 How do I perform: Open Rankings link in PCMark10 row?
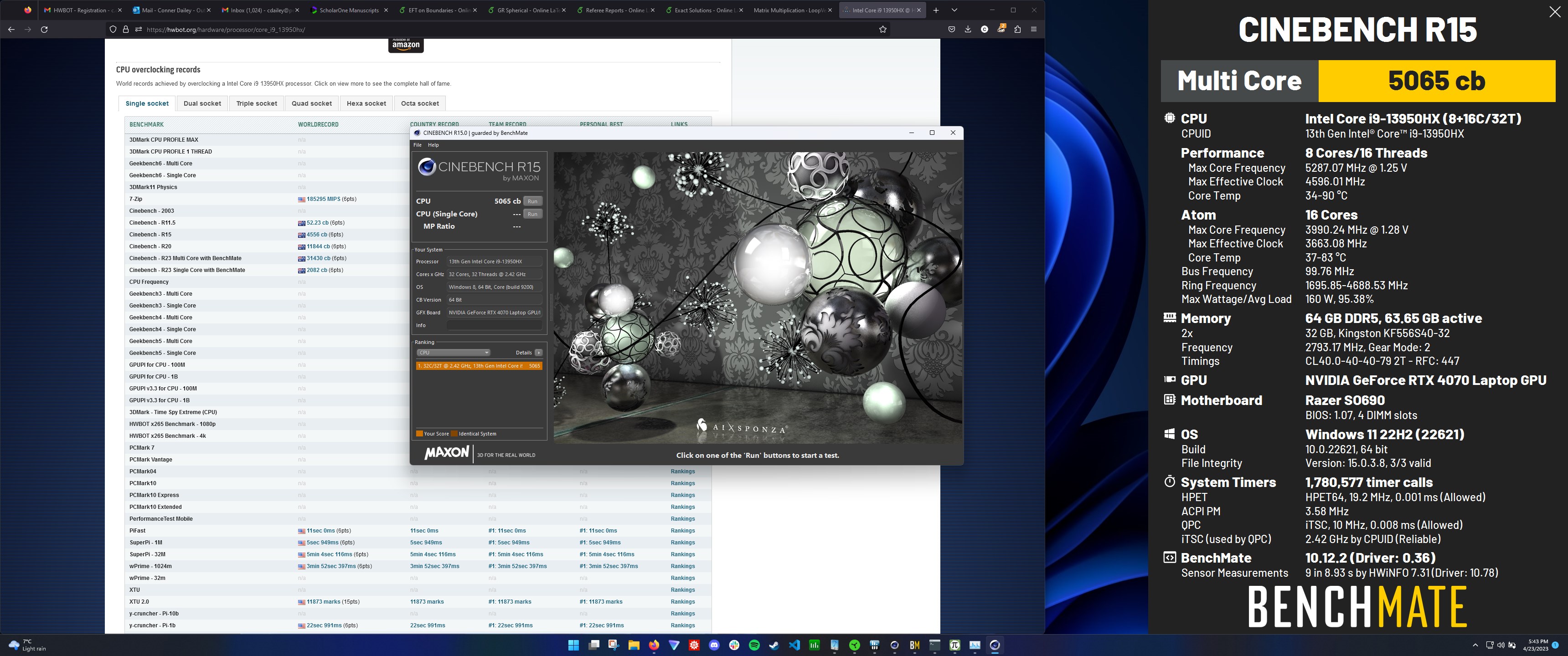(682, 483)
